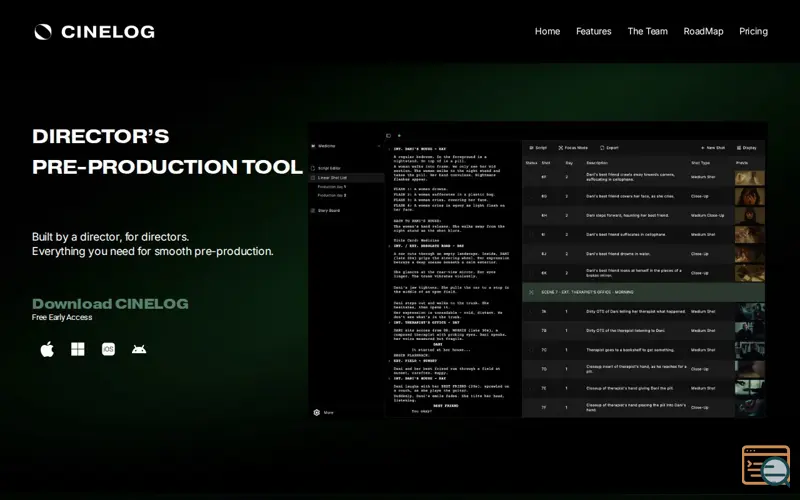Viewport: 800px width, 500px height.
Task: Open Production day 1 entry
Action: click(x=332, y=187)
